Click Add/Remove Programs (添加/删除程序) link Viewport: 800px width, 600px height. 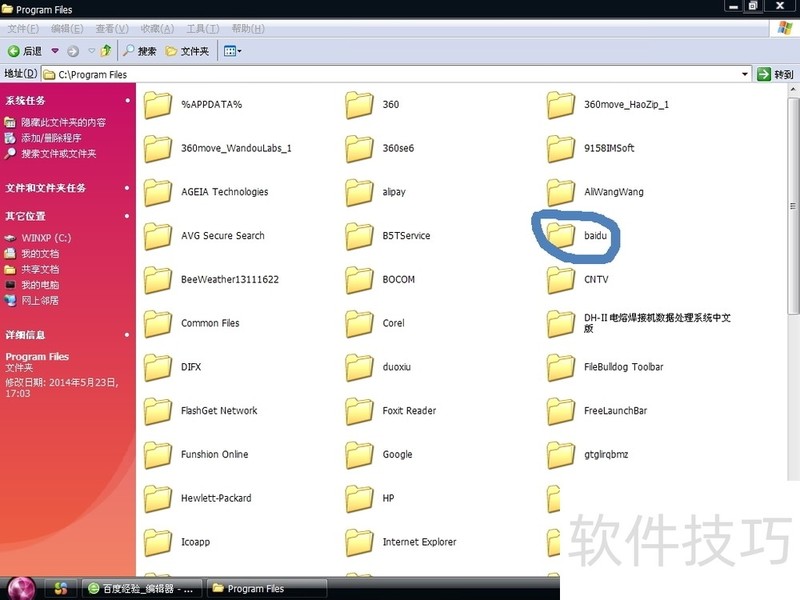point(51,138)
